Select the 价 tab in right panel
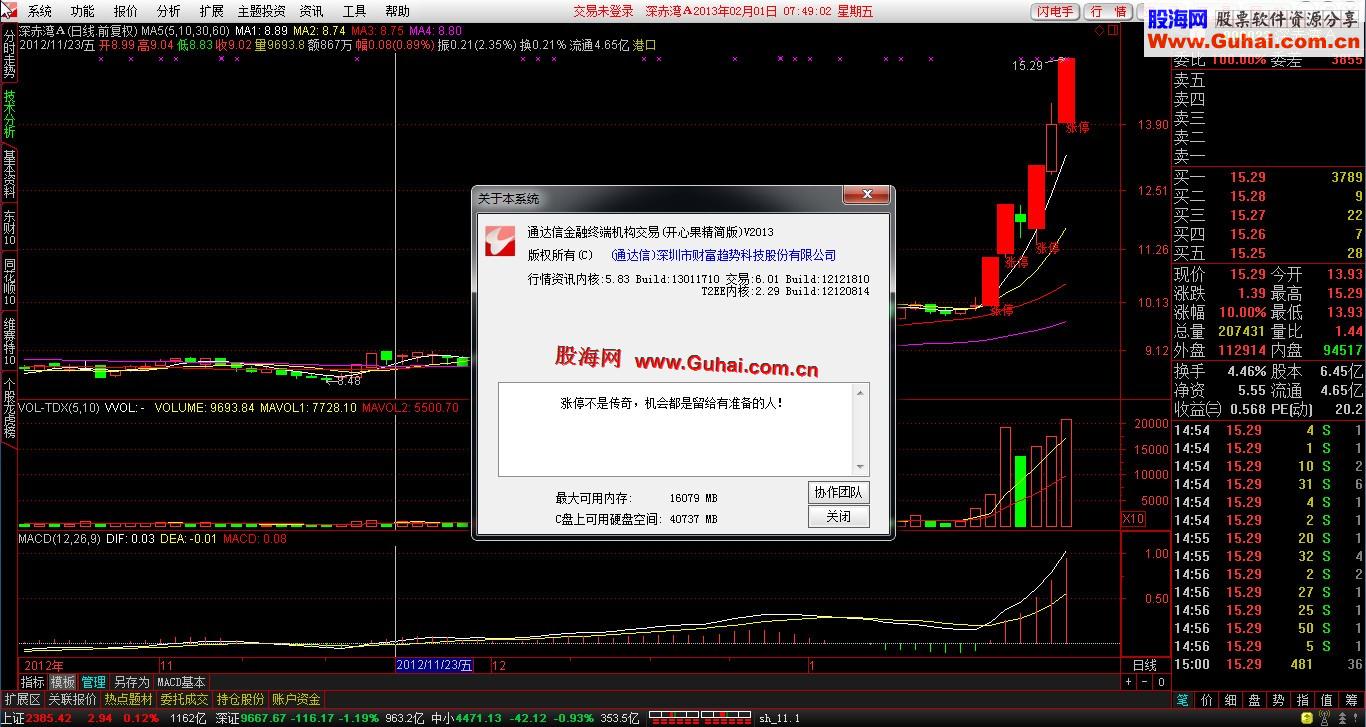Image resolution: width=1366 pixels, height=727 pixels. tap(1206, 699)
